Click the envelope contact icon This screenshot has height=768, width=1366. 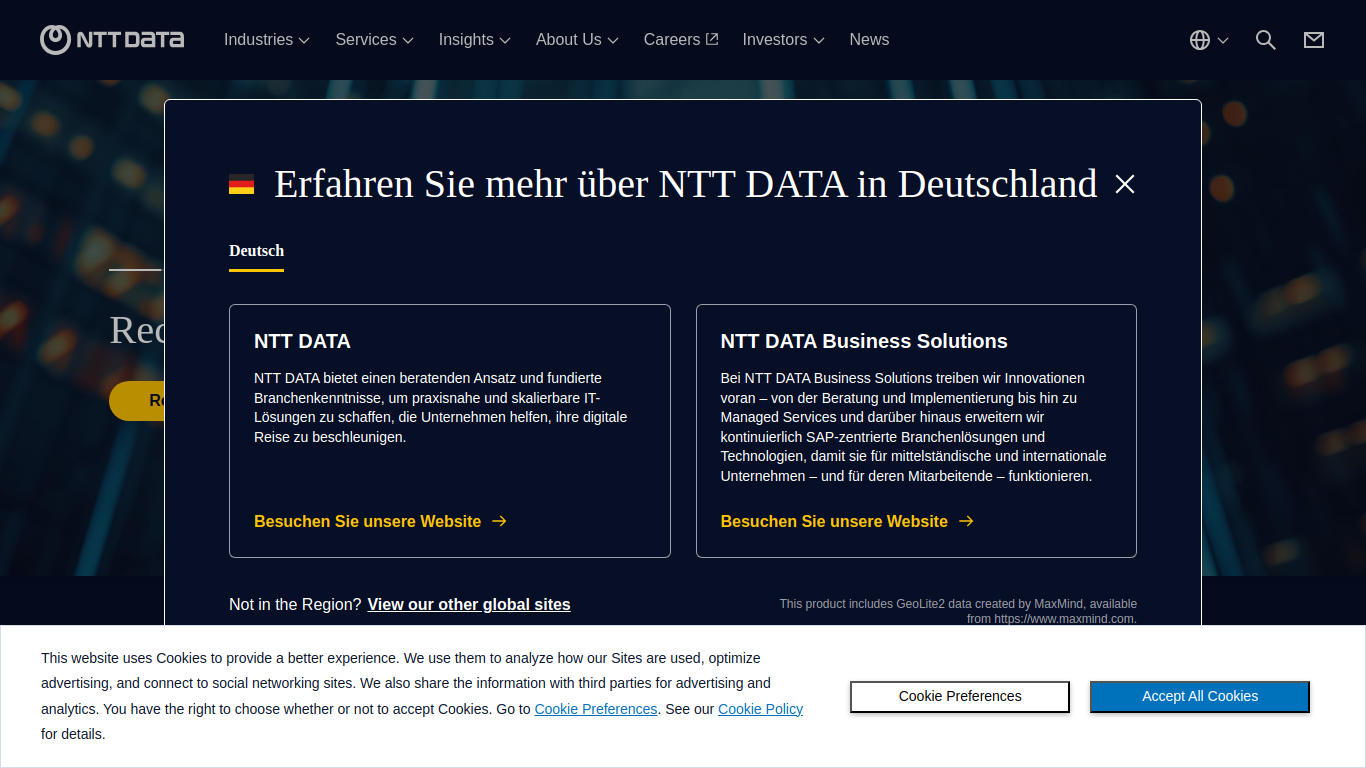pyautogui.click(x=1314, y=40)
